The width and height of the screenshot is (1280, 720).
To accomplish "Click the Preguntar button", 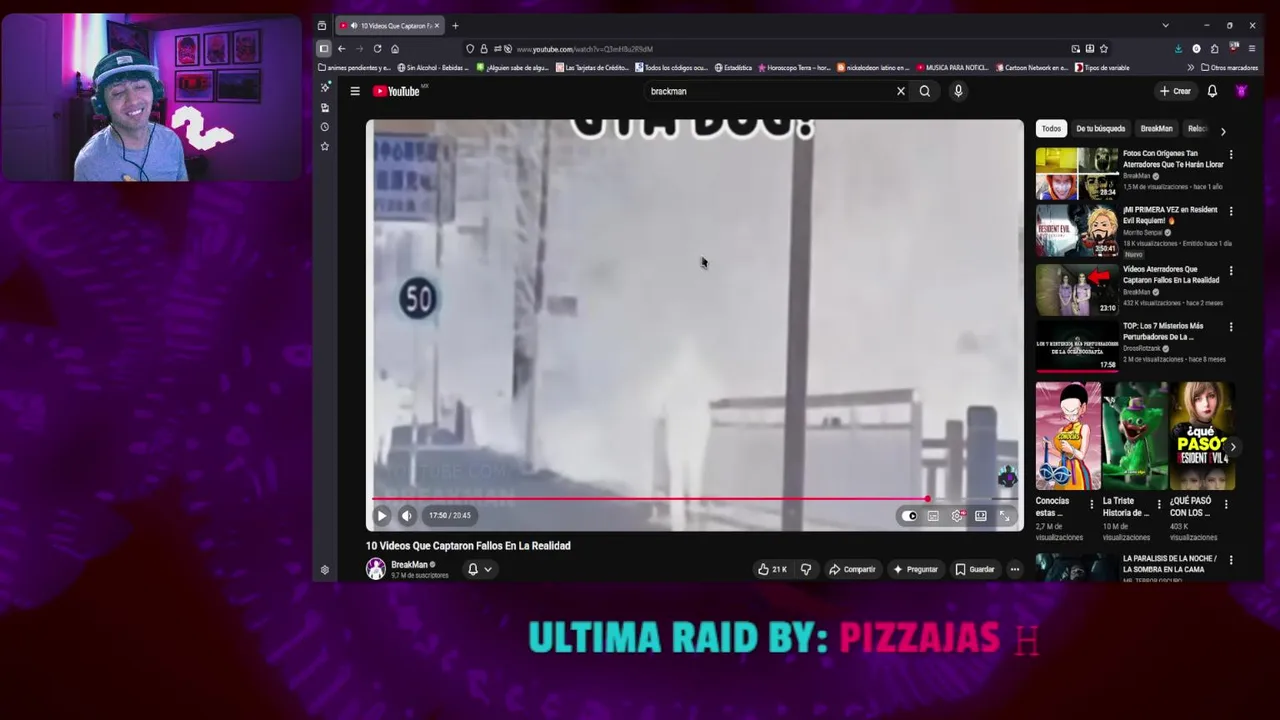I will tap(915, 569).
